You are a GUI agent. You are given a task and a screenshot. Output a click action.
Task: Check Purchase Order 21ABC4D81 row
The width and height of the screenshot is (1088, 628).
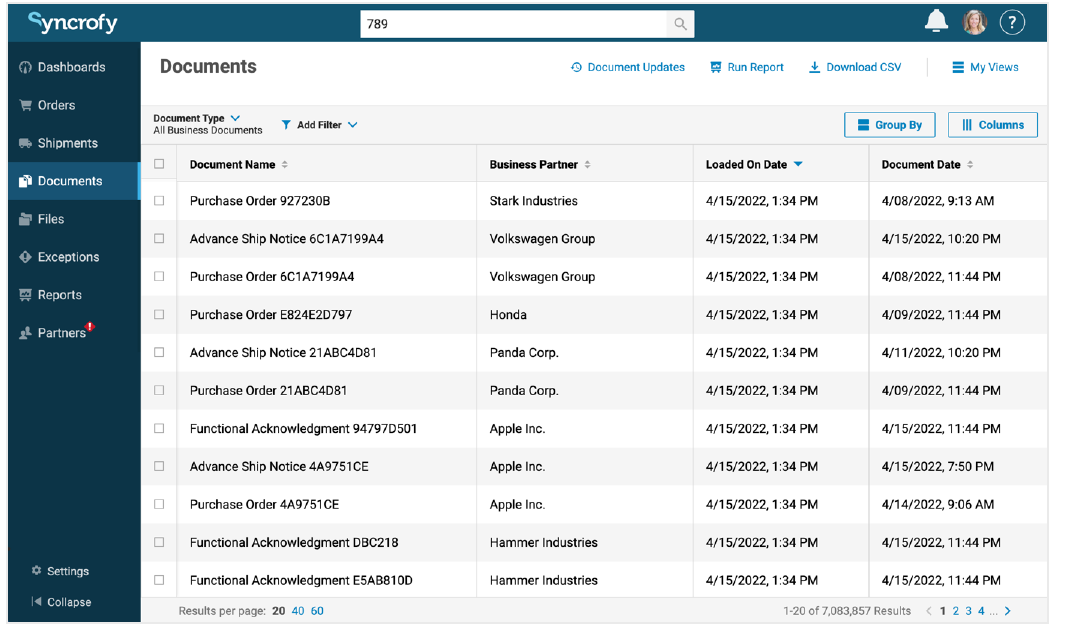click(x=159, y=390)
